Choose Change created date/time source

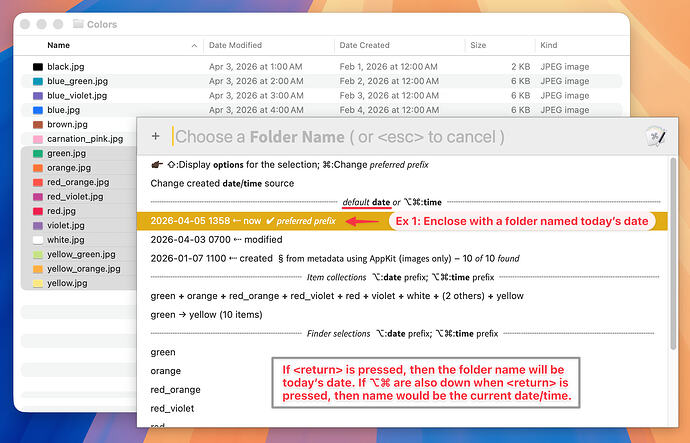402,183
